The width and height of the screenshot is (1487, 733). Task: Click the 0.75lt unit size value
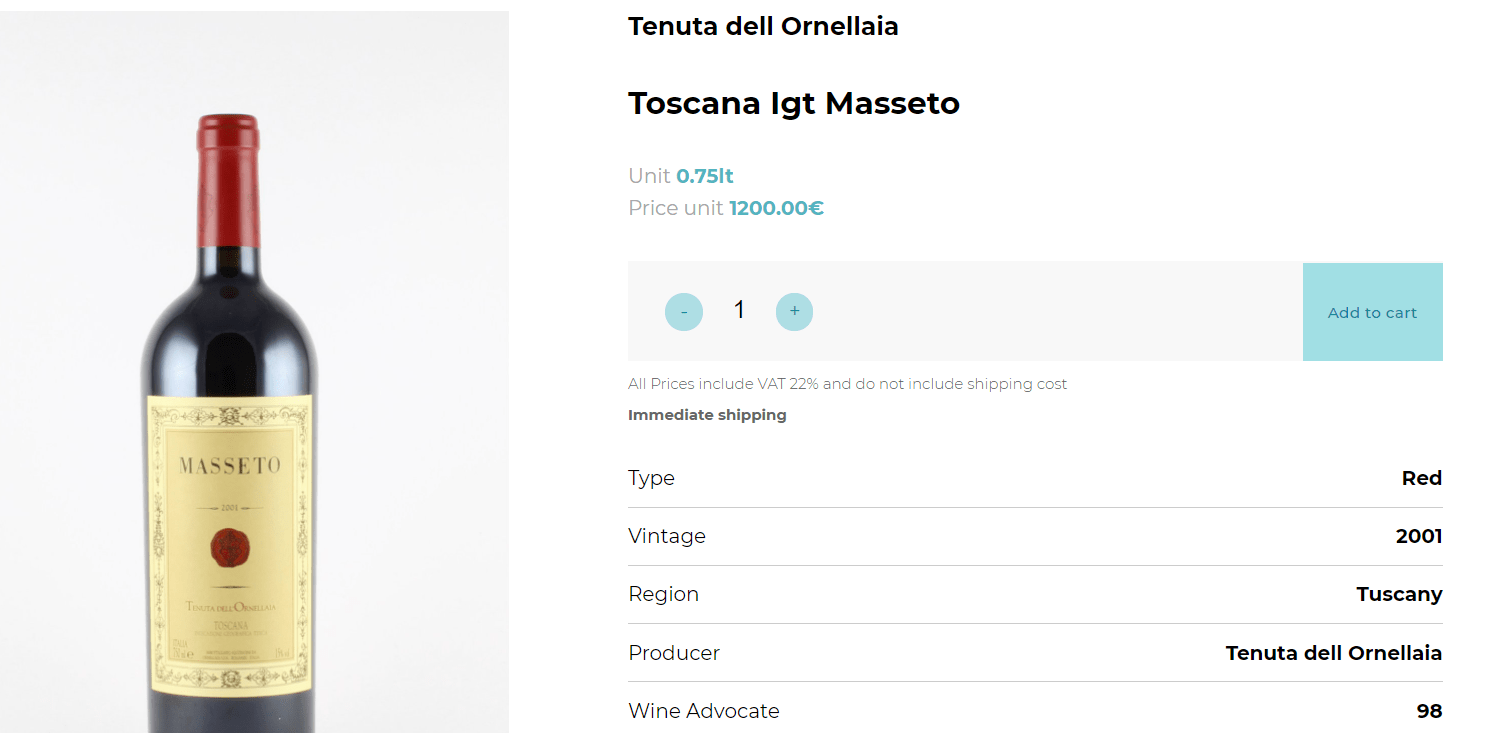[705, 176]
